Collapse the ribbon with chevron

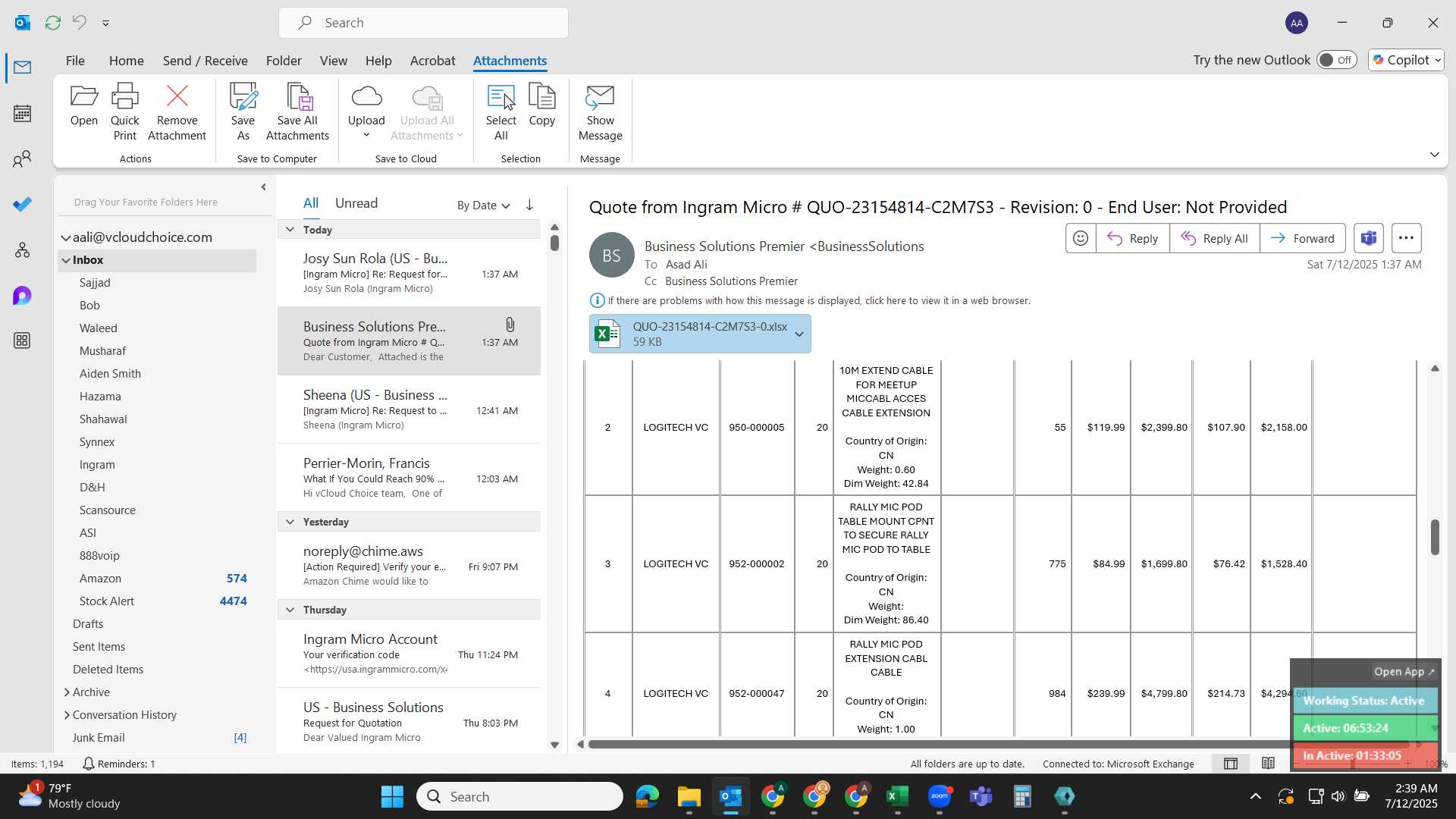[x=1434, y=155]
